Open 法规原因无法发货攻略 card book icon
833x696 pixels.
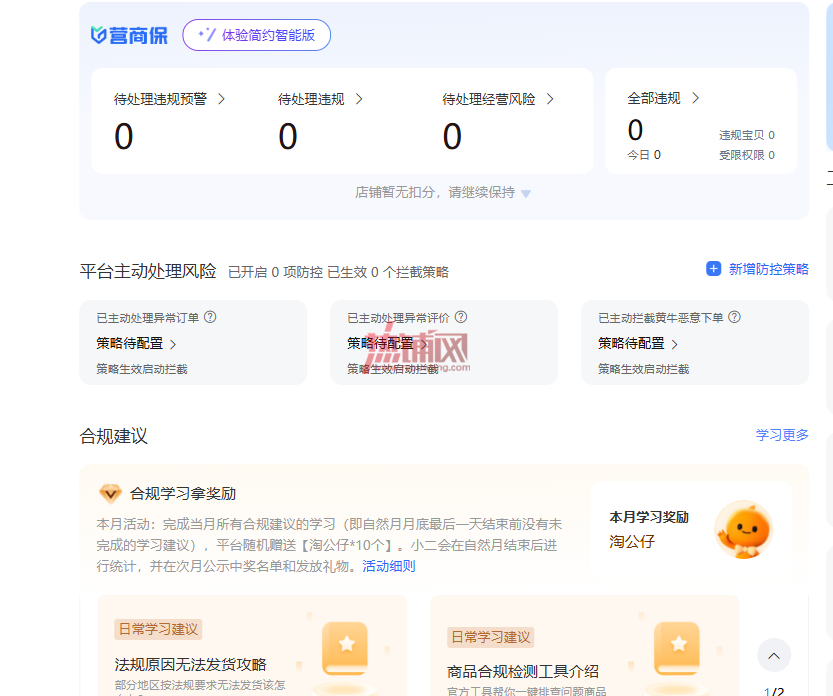[345, 649]
